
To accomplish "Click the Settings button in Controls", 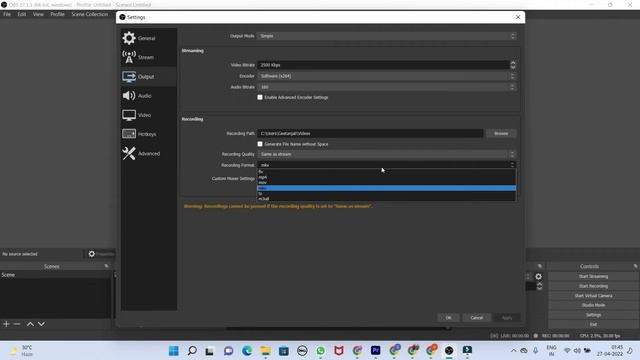I will [x=593, y=315].
